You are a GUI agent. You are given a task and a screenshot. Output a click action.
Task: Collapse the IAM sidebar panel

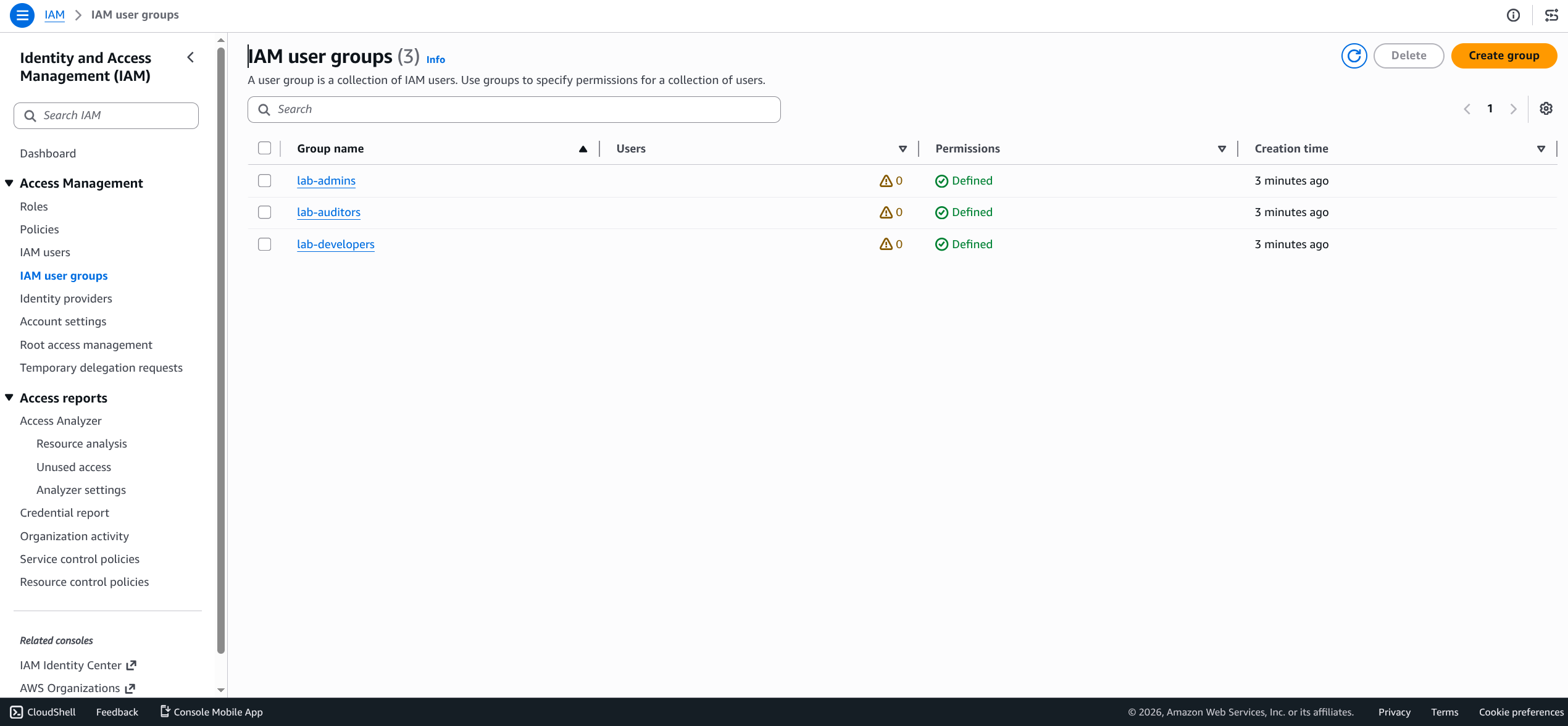pos(191,57)
